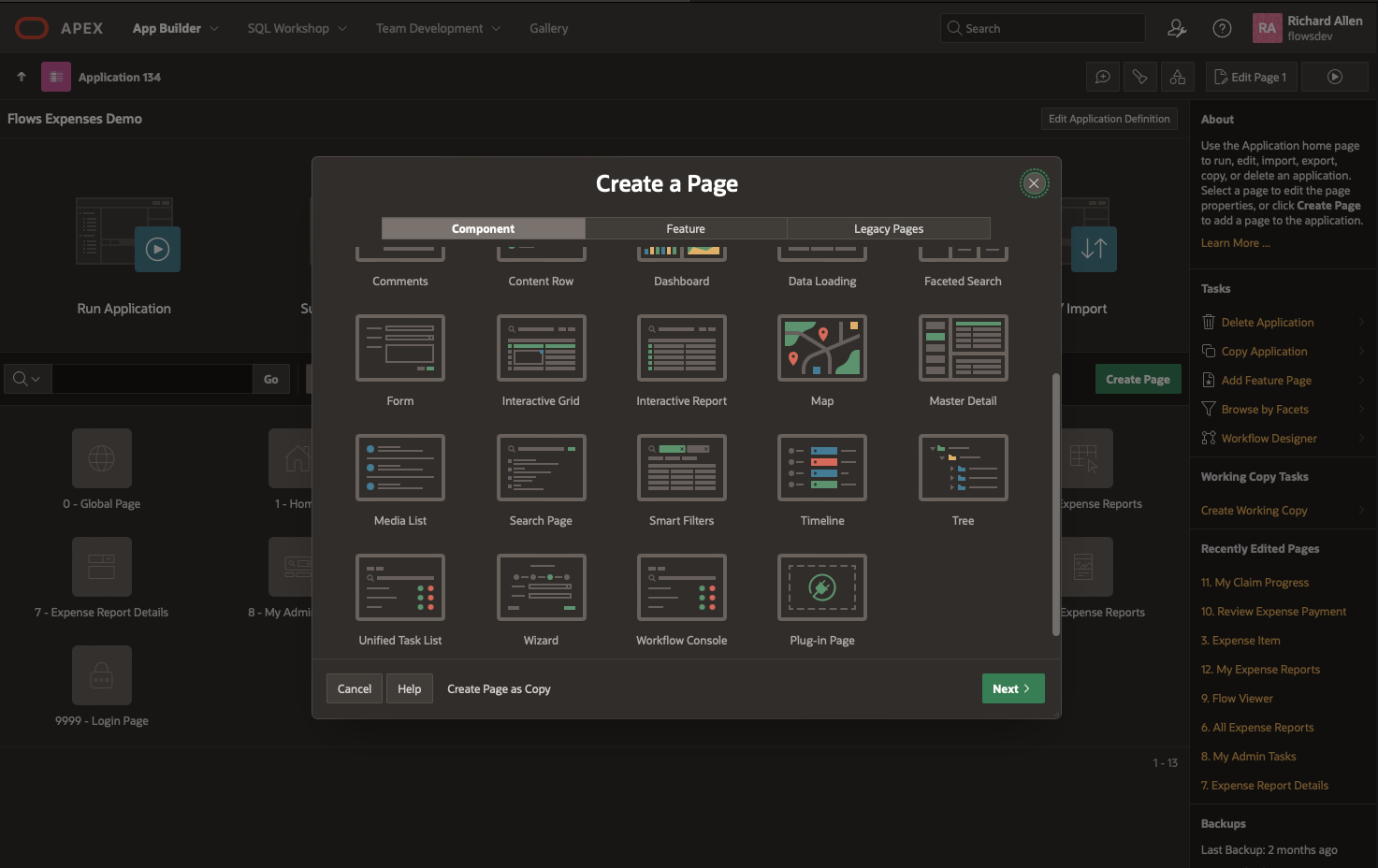Screen dimensions: 1378x868
Task: Pick the Interactive Report page type
Action: [682, 348]
